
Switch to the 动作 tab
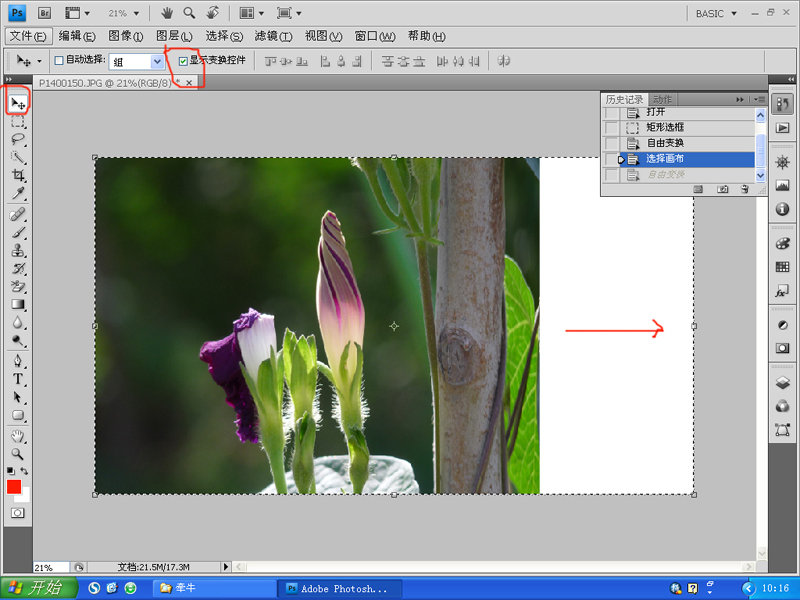662,99
